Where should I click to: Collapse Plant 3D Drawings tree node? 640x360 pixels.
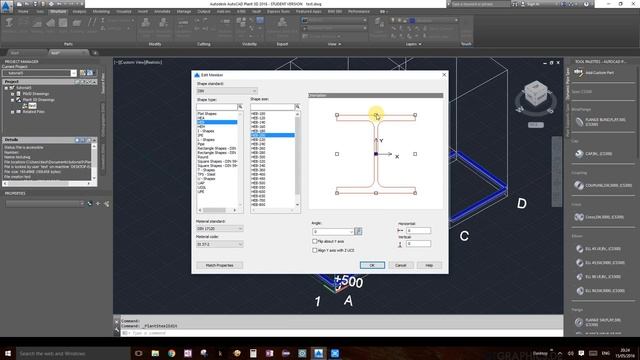[x=12, y=100]
